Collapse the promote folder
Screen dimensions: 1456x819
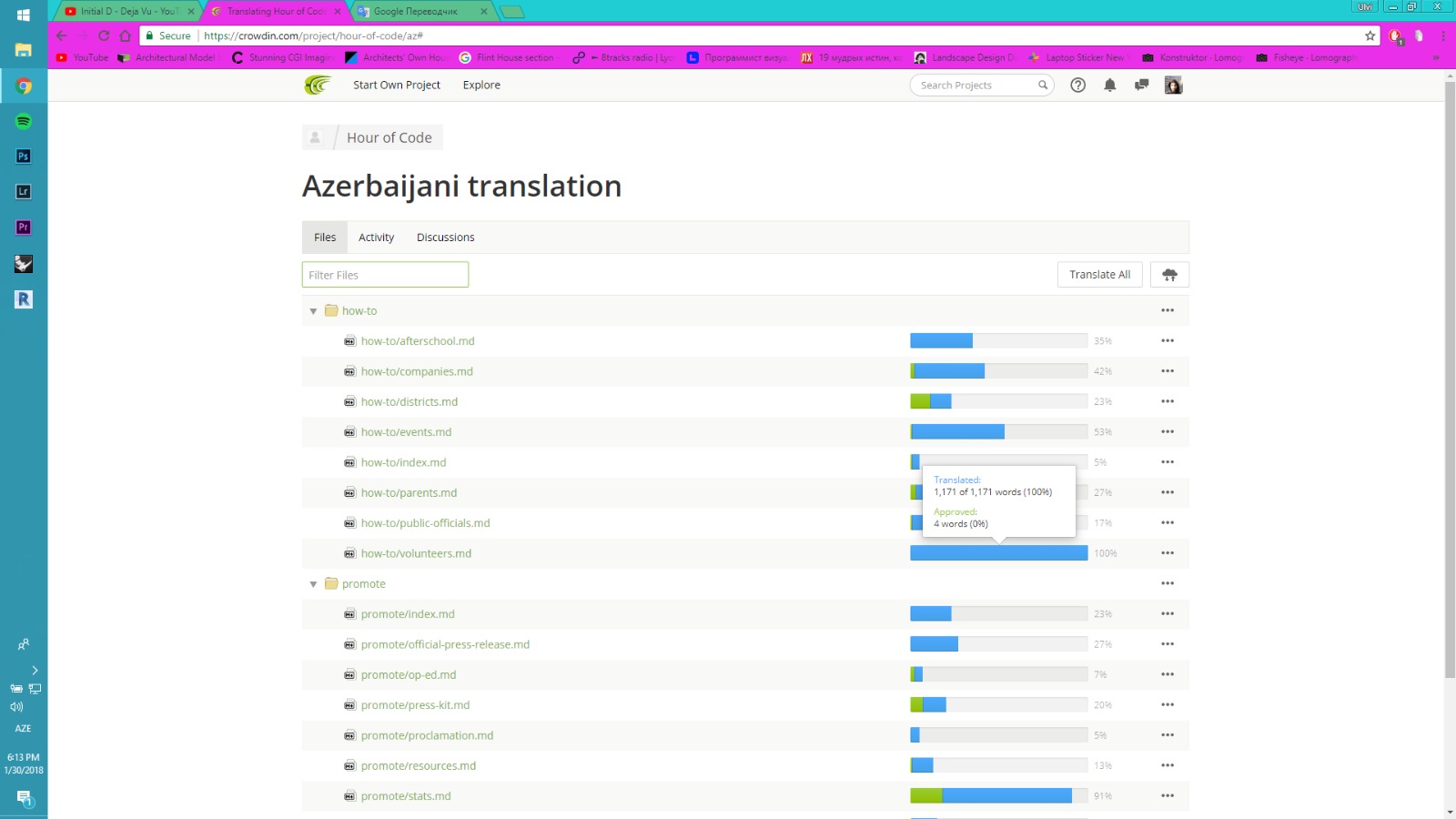[313, 584]
